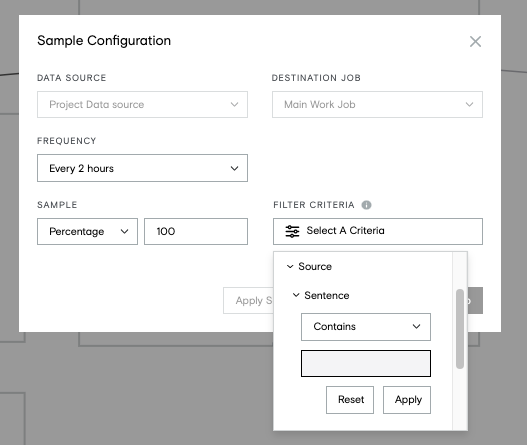Open the Destination Job dropdown
Viewport: 527px width, 445px height.
pos(377,105)
